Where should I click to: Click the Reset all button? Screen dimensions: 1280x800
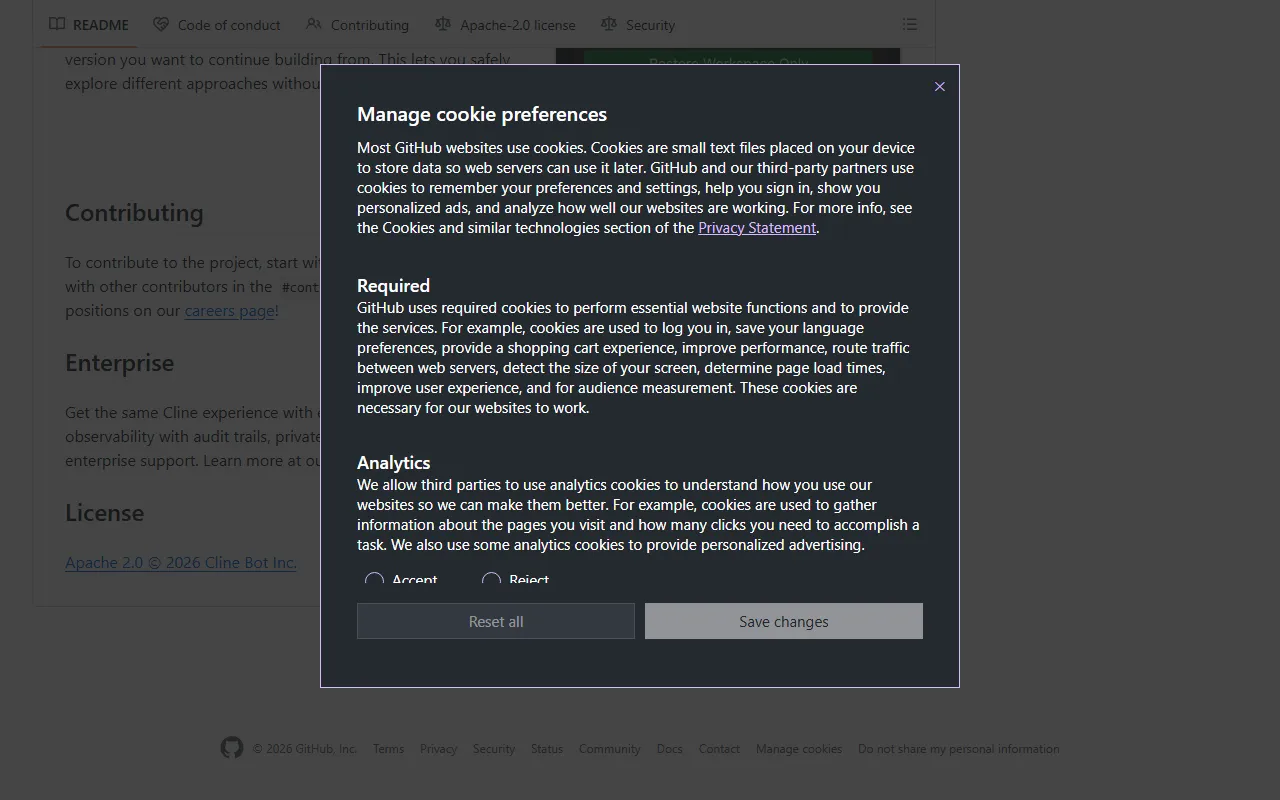click(x=495, y=621)
